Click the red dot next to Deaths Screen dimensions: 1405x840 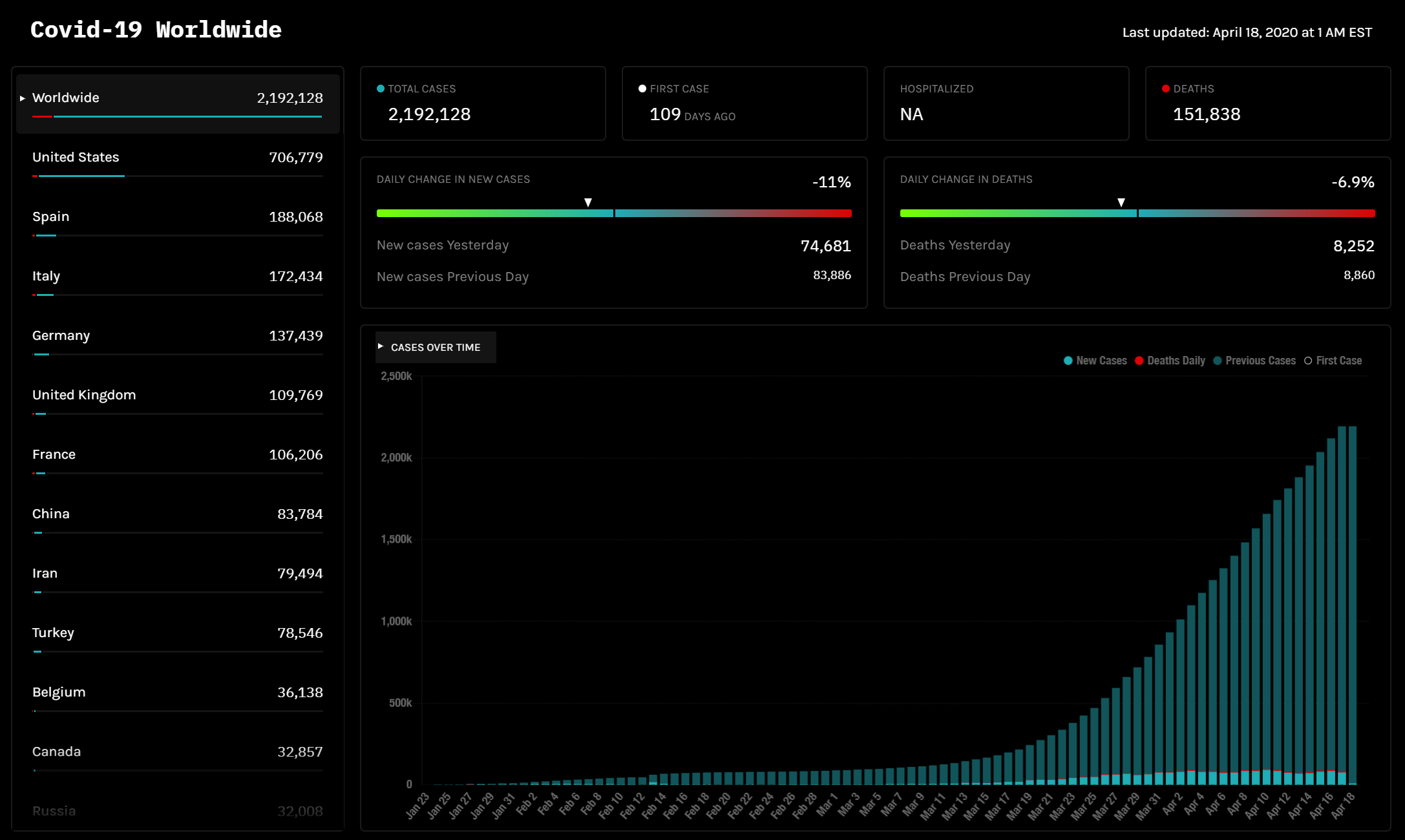tap(1166, 89)
